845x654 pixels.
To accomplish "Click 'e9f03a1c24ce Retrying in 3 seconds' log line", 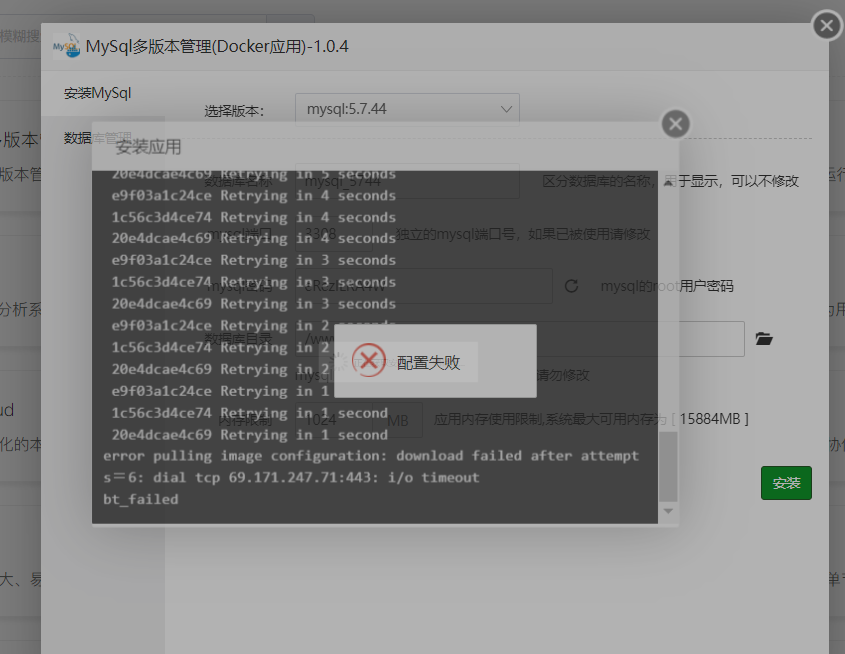I will pyautogui.click(x=254, y=260).
